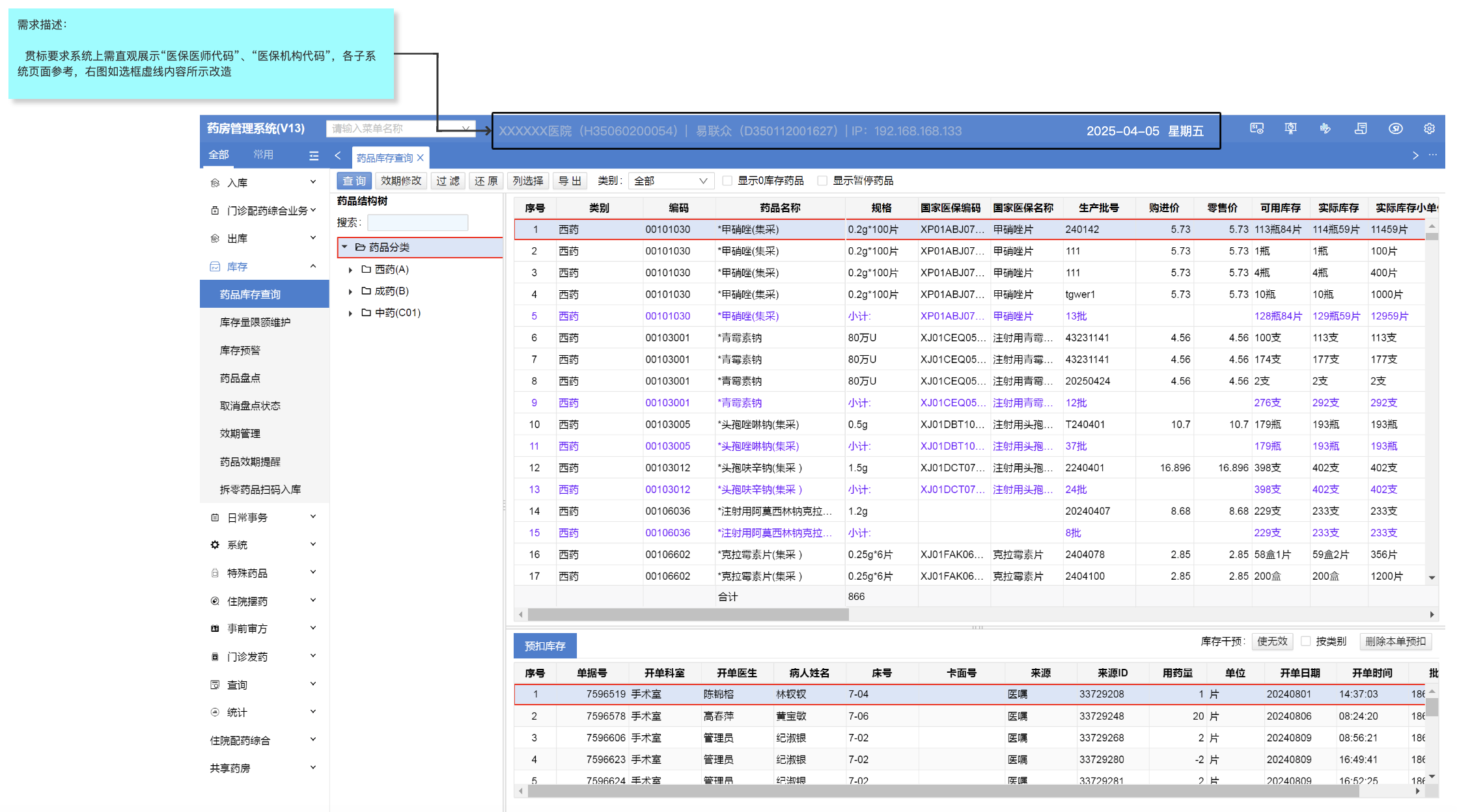Click the SI card with eye icon
Screen dimensions: 1457x812
[x=1256, y=129]
